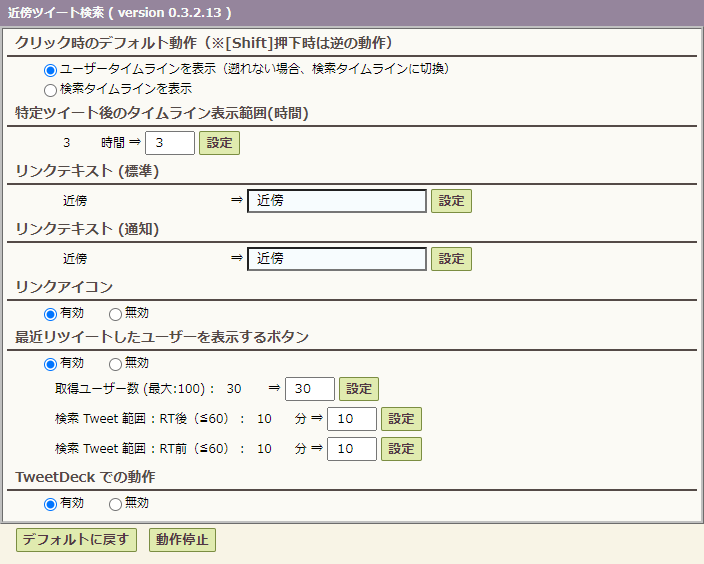Click the RT後 minutes input field
This screenshot has height=564, width=704.
point(352,419)
